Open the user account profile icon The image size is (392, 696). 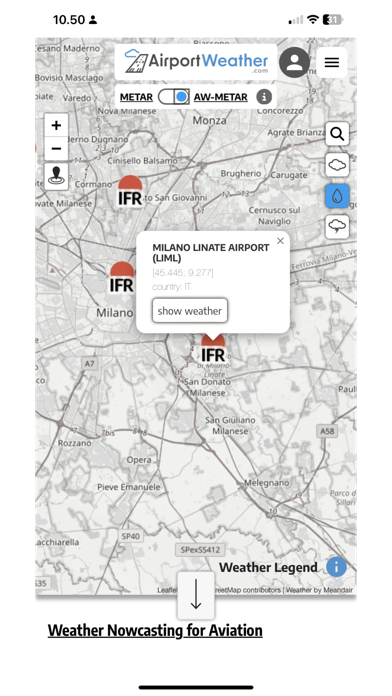click(x=294, y=63)
